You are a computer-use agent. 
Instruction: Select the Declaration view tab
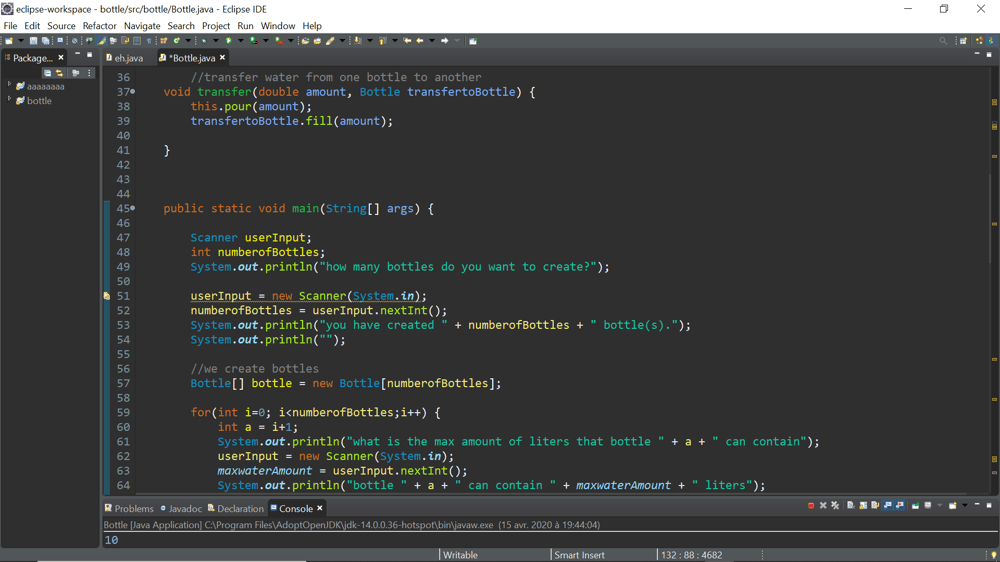(235, 508)
